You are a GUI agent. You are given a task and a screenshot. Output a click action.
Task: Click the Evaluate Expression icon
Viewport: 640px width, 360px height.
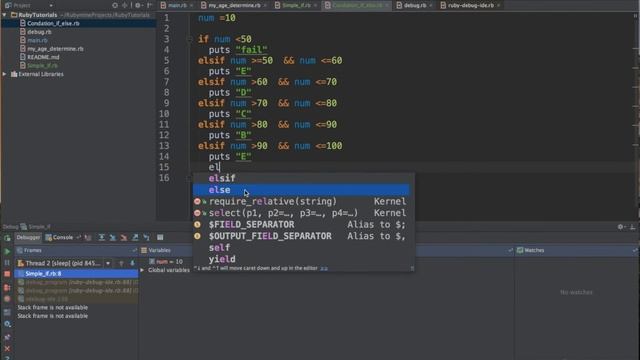pos(160,238)
